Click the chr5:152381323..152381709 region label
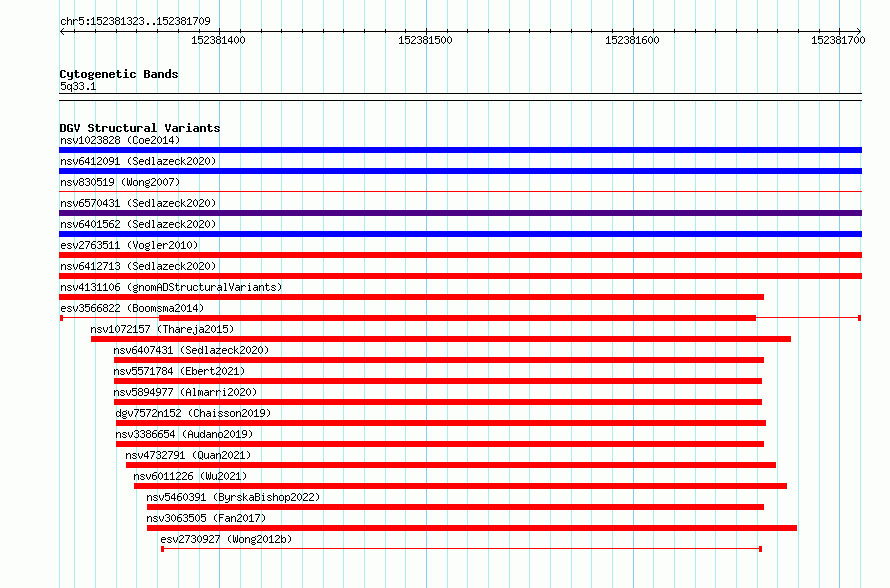Screen dimensions: 890x588 point(135,21)
